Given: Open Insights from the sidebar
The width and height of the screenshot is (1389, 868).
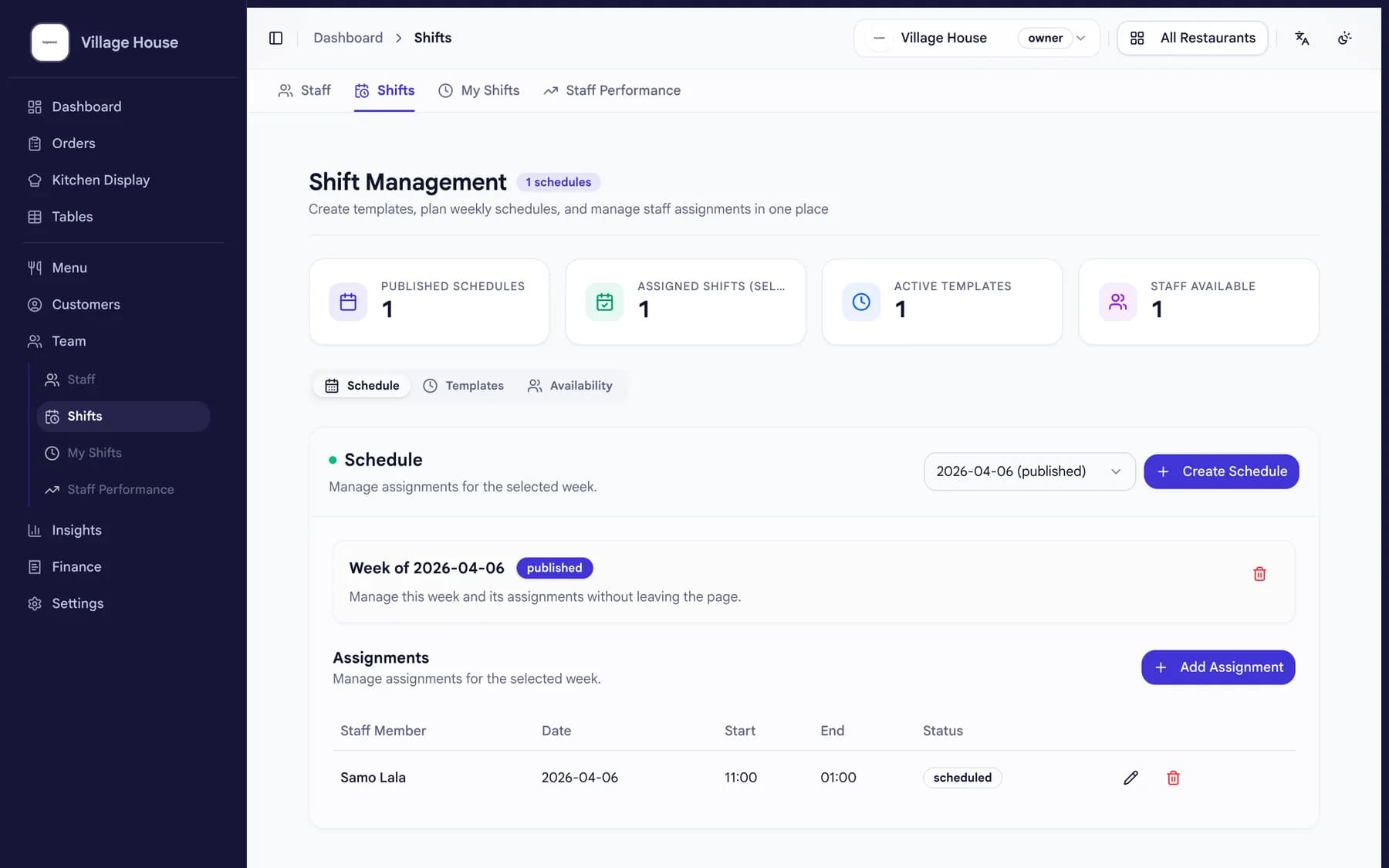Looking at the screenshot, I should pyautogui.click(x=76, y=530).
